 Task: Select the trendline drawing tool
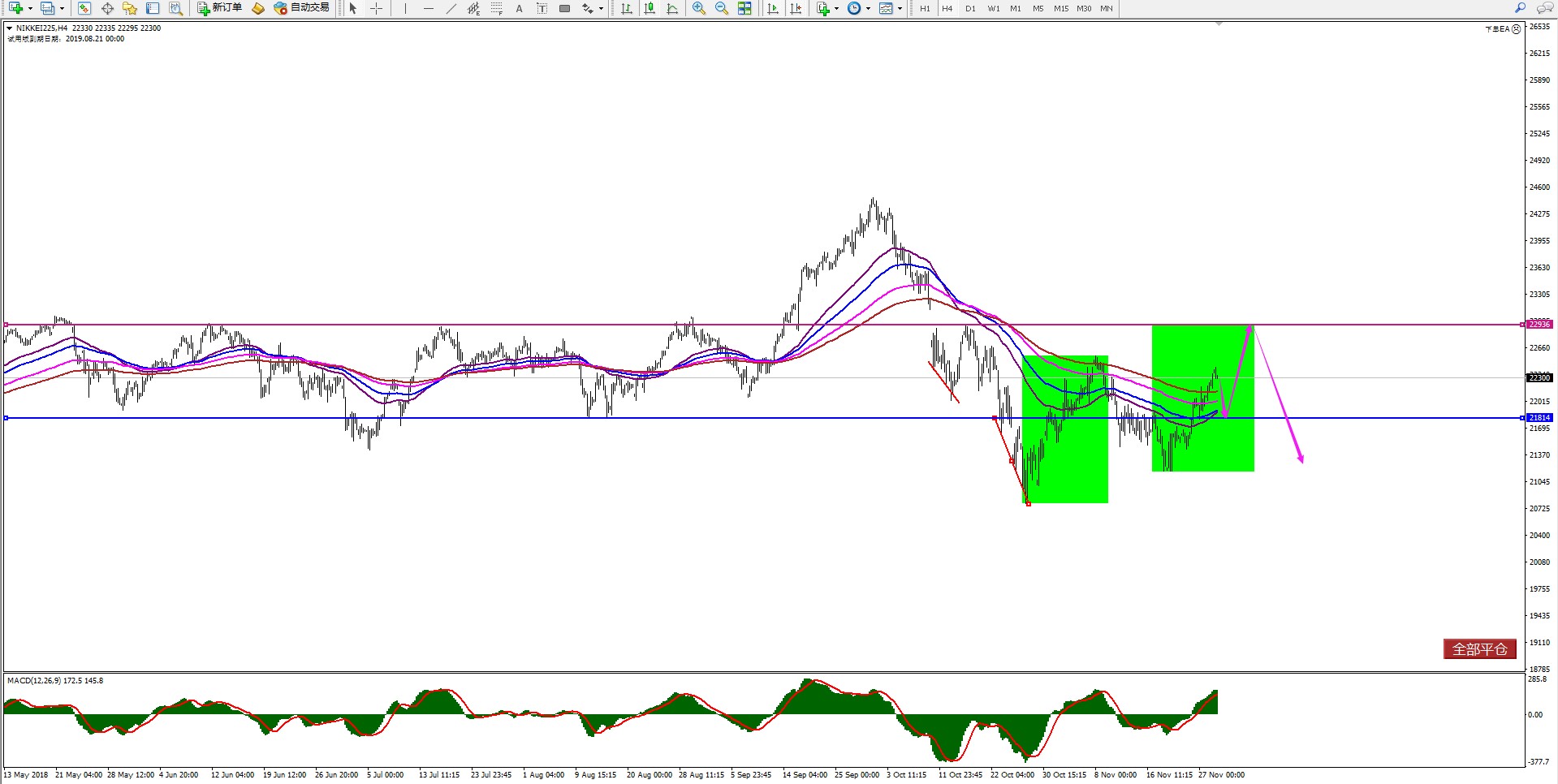pos(451,8)
